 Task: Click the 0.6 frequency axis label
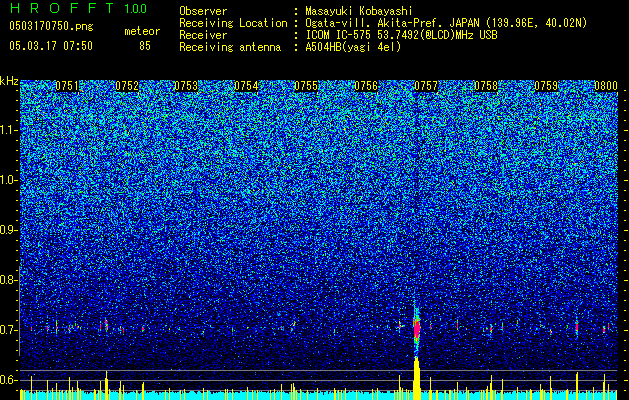point(8,380)
